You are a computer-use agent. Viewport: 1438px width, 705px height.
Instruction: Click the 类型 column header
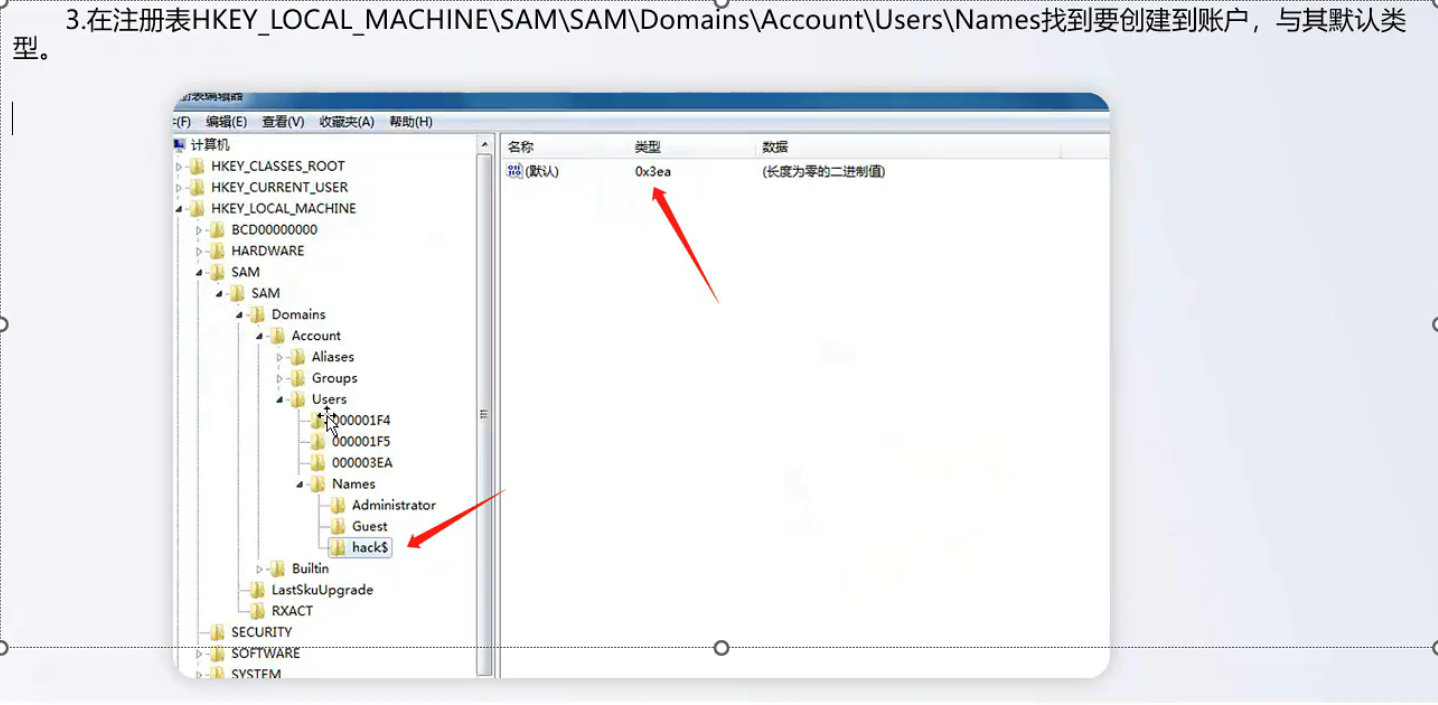click(647, 147)
